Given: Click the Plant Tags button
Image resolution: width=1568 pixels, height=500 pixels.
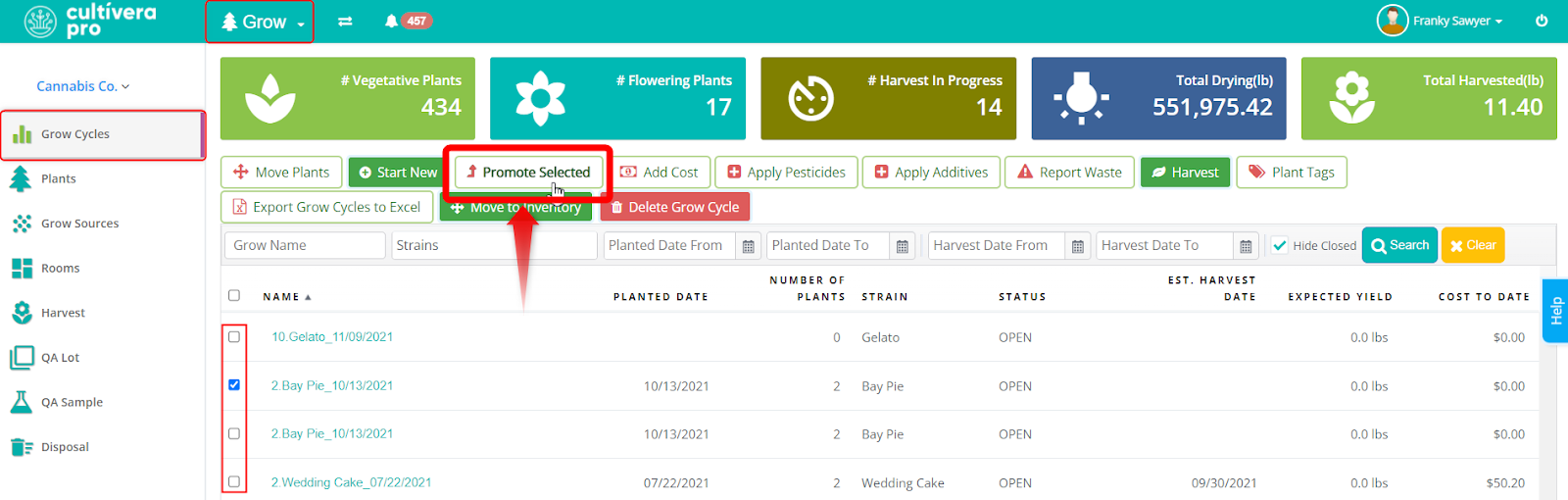Looking at the screenshot, I should [1292, 173].
